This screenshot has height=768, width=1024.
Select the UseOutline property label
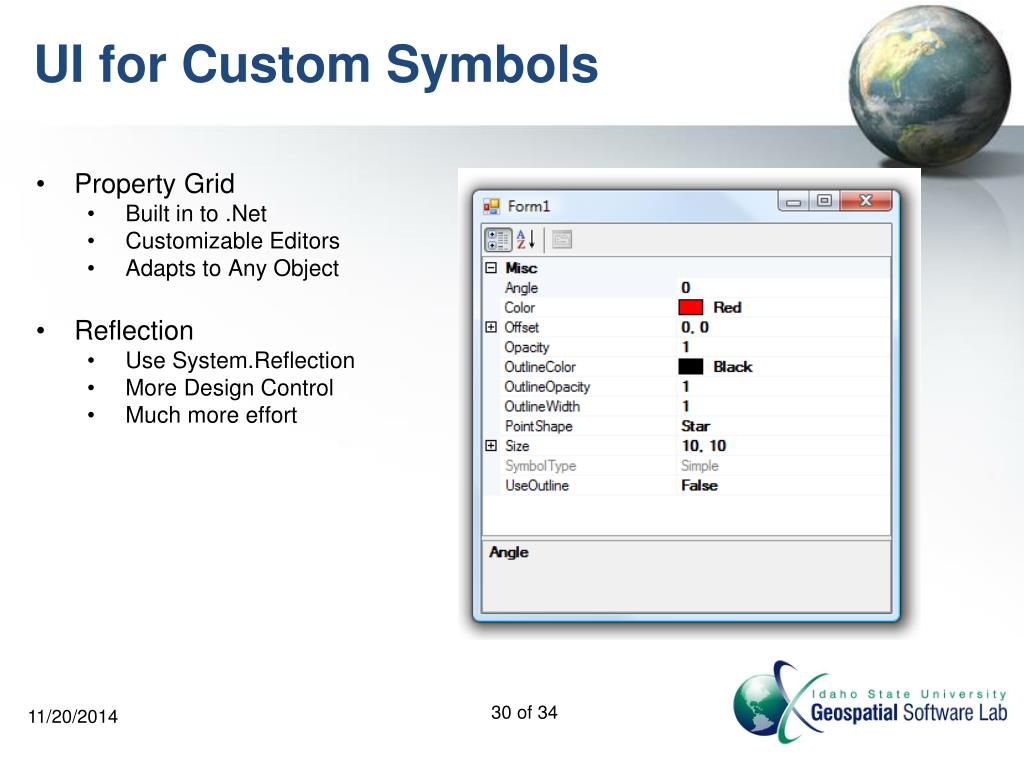(537, 486)
